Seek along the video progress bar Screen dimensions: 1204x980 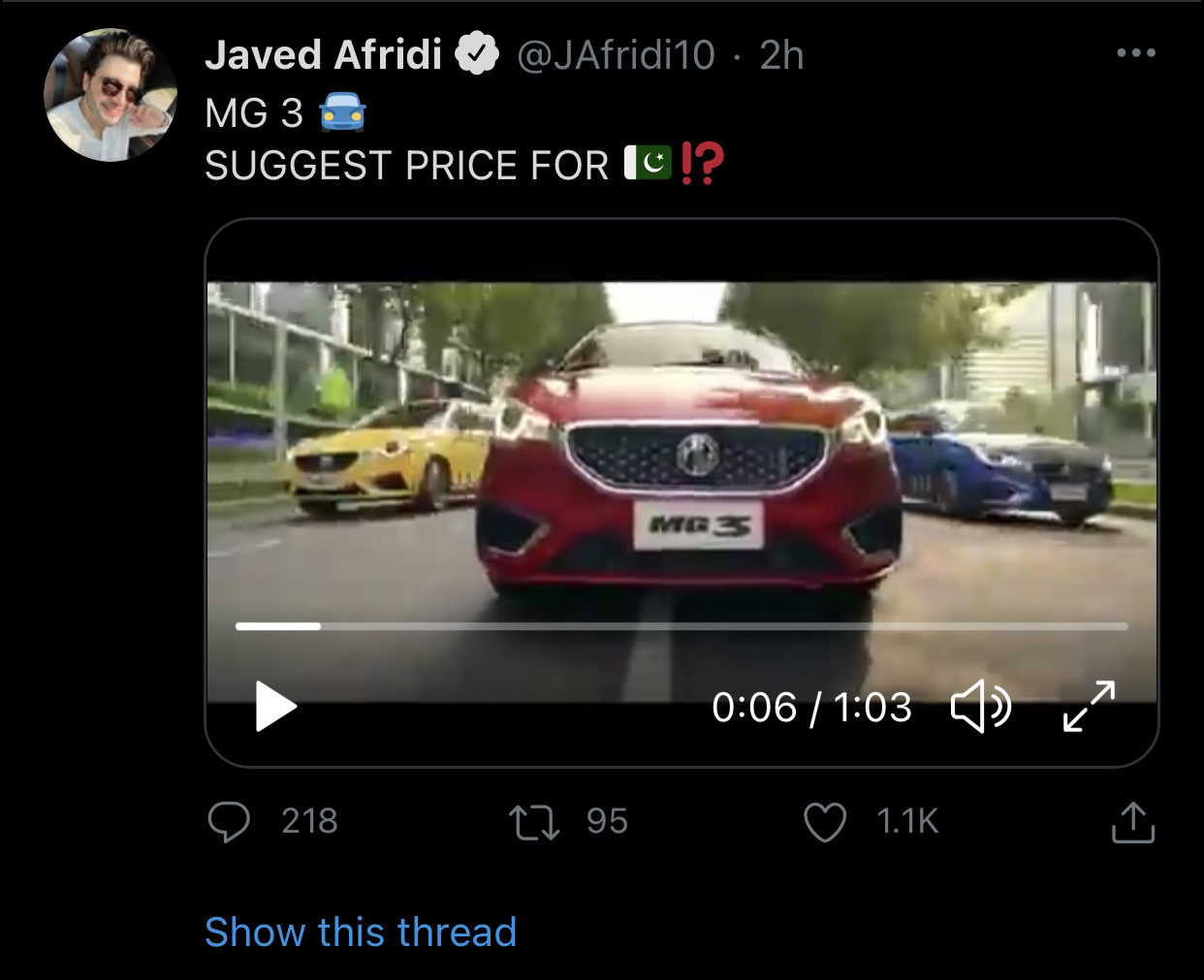pos(681,626)
